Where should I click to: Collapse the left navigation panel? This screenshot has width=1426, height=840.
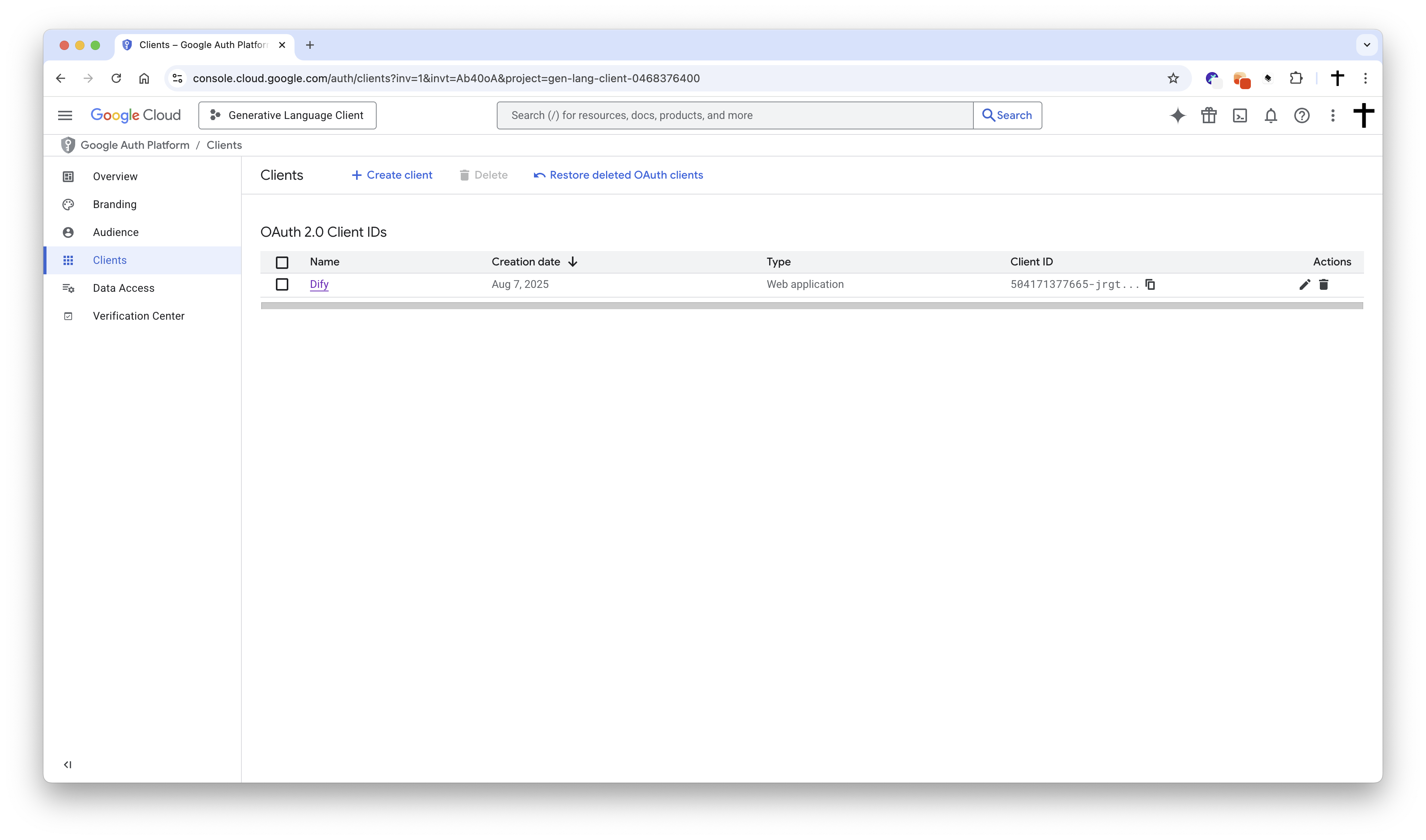coord(67,765)
